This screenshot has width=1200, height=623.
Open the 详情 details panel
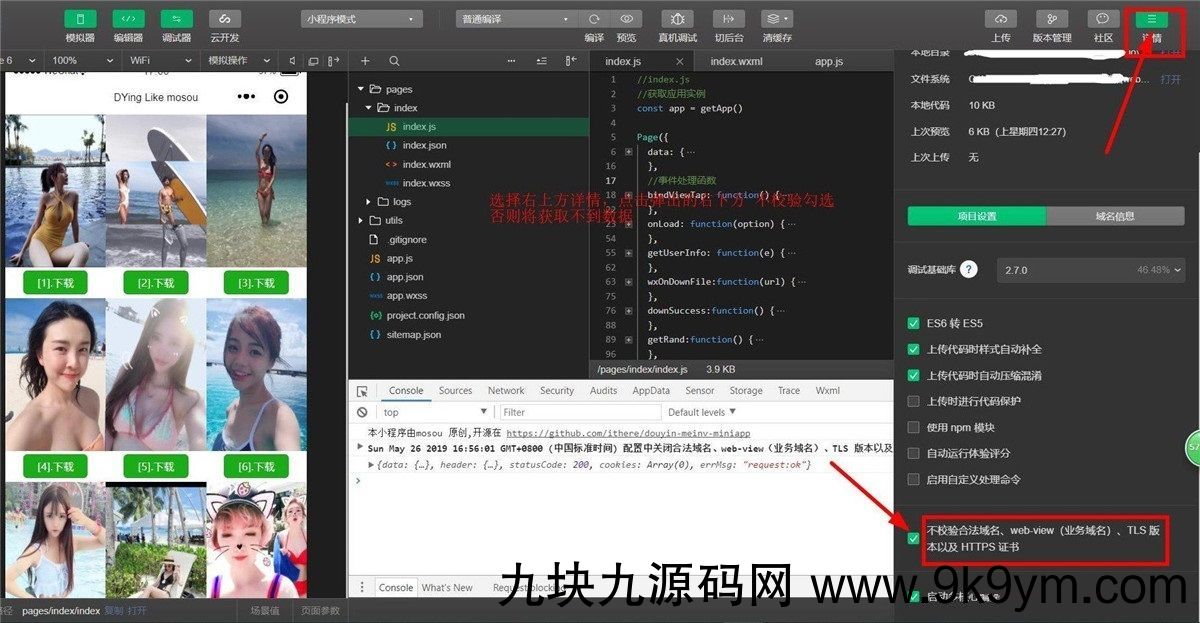pos(1151,19)
